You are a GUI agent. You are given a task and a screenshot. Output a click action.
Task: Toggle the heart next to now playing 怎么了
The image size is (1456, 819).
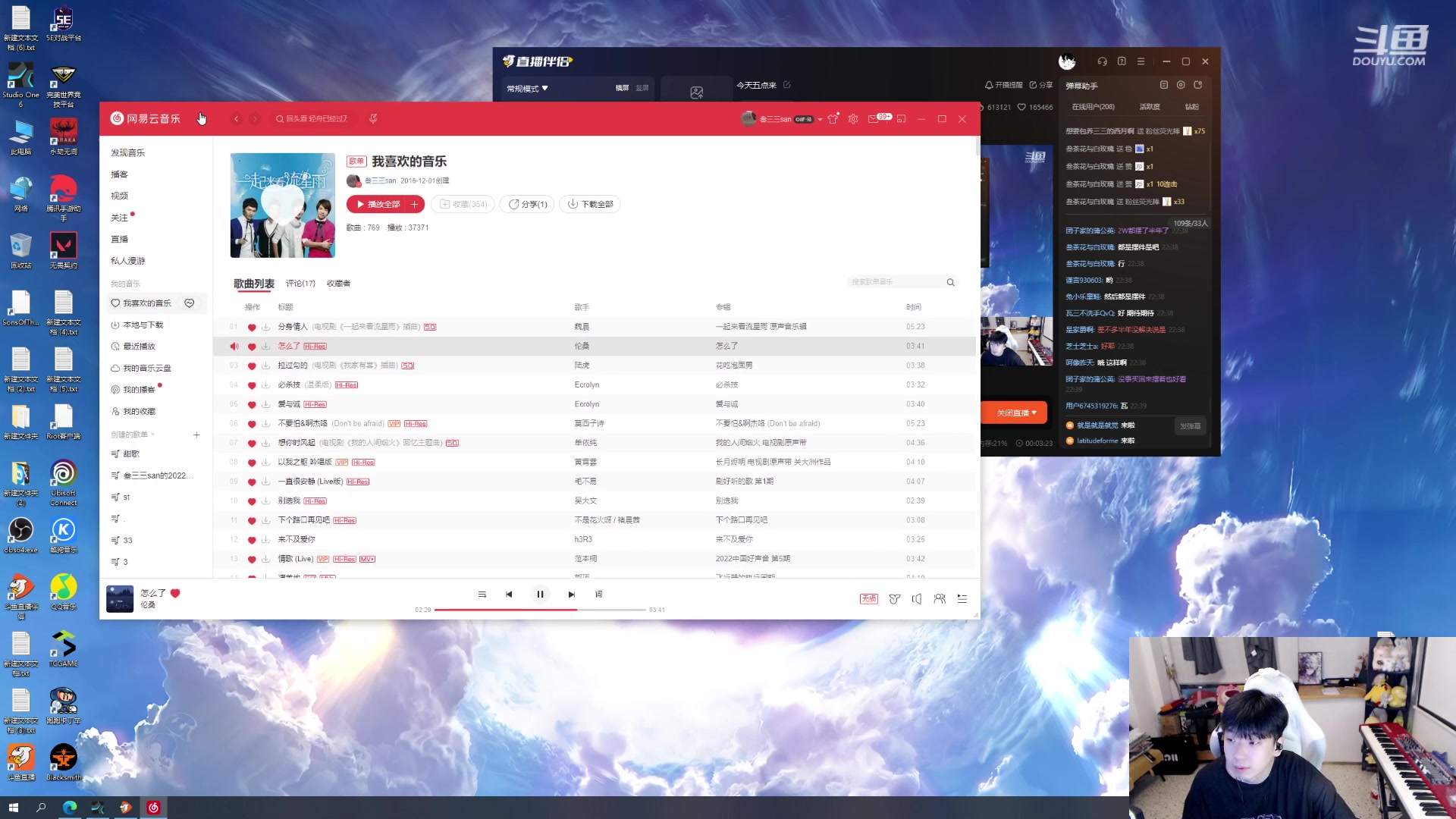tap(175, 594)
